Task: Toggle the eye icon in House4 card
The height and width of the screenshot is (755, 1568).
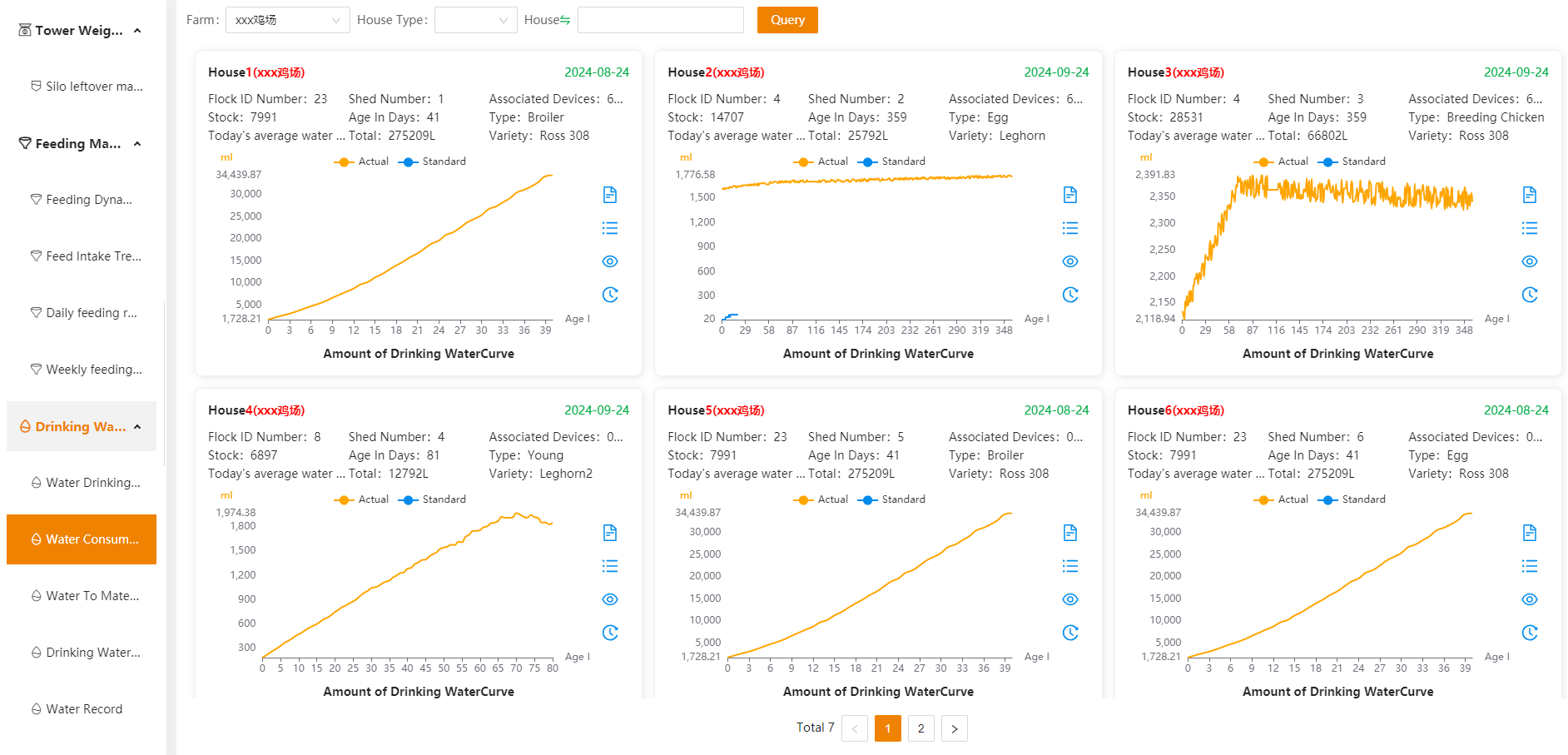Action: pos(610,599)
